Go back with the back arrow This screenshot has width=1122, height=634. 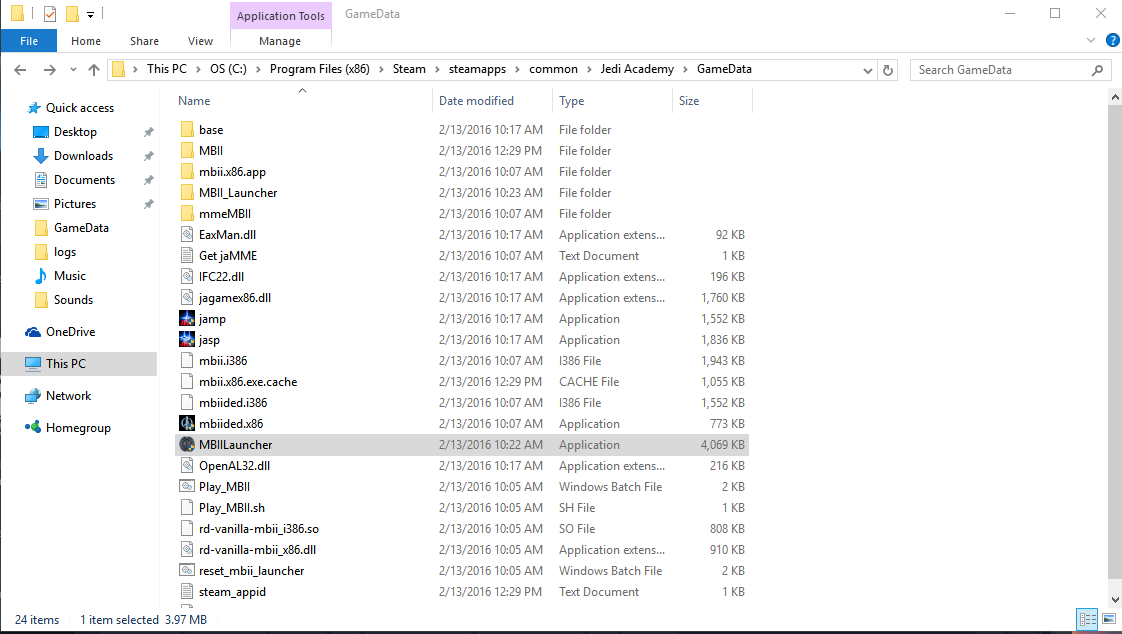click(20, 69)
